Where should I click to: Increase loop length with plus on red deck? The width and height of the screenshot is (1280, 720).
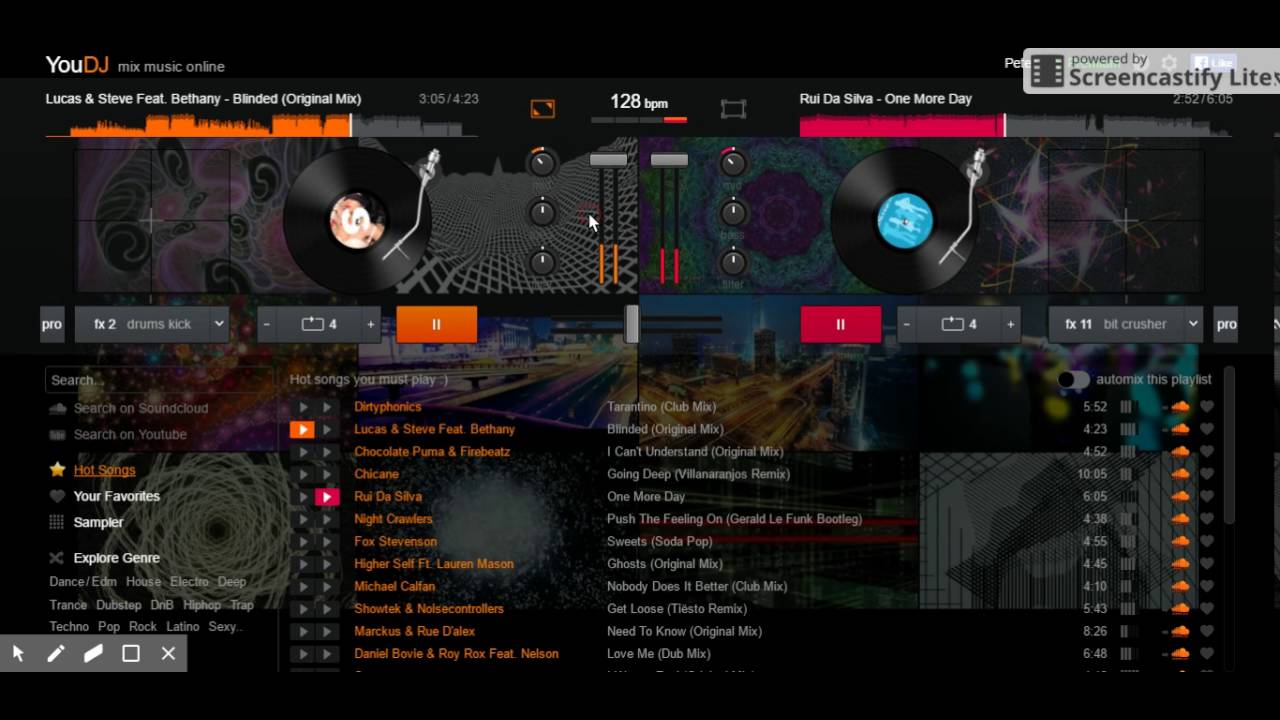pos(1011,324)
